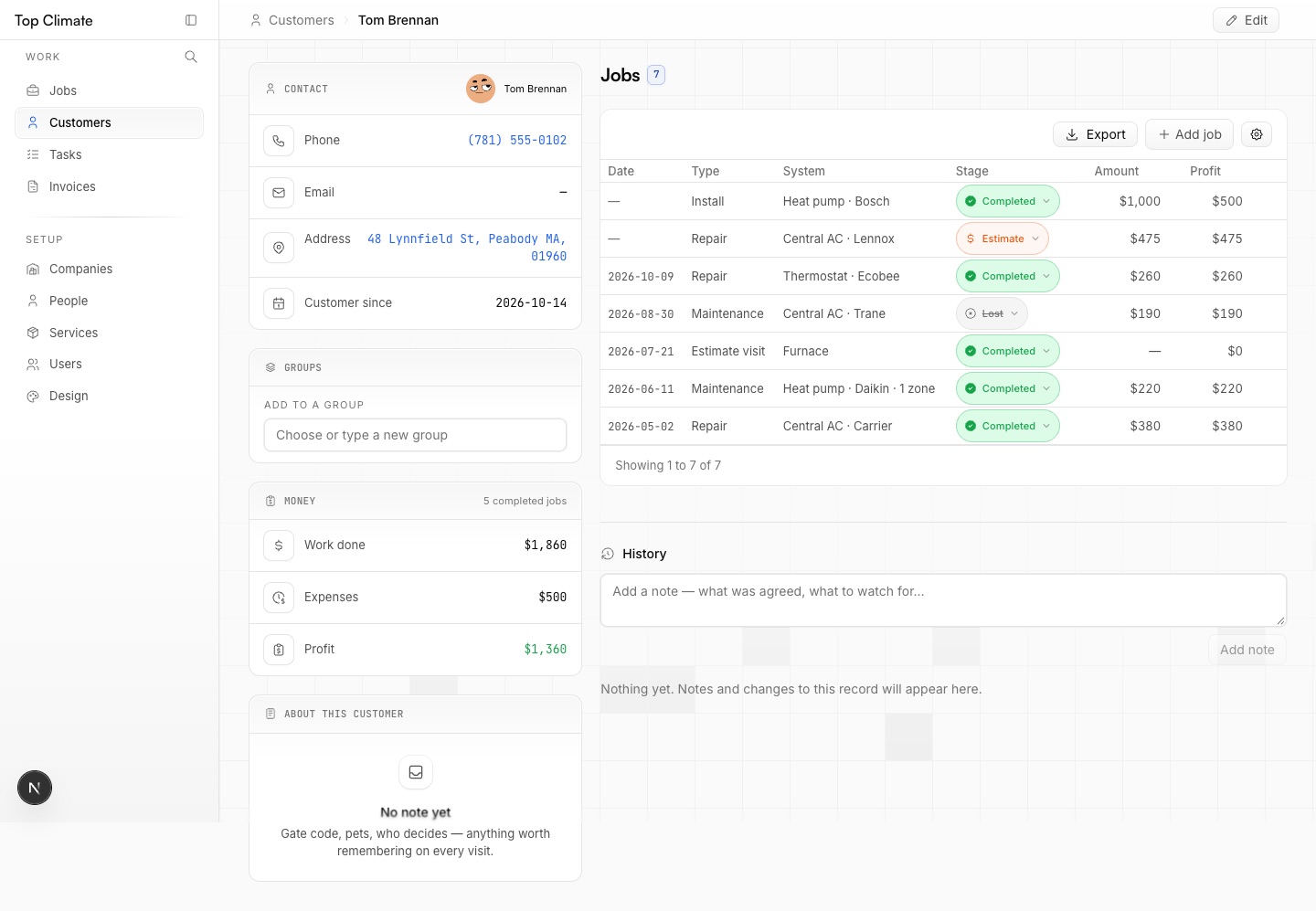This screenshot has width=1316, height=911.
Task: Call phone number (781) 555-0102
Action: pyautogui.click(x=517, y=140)
